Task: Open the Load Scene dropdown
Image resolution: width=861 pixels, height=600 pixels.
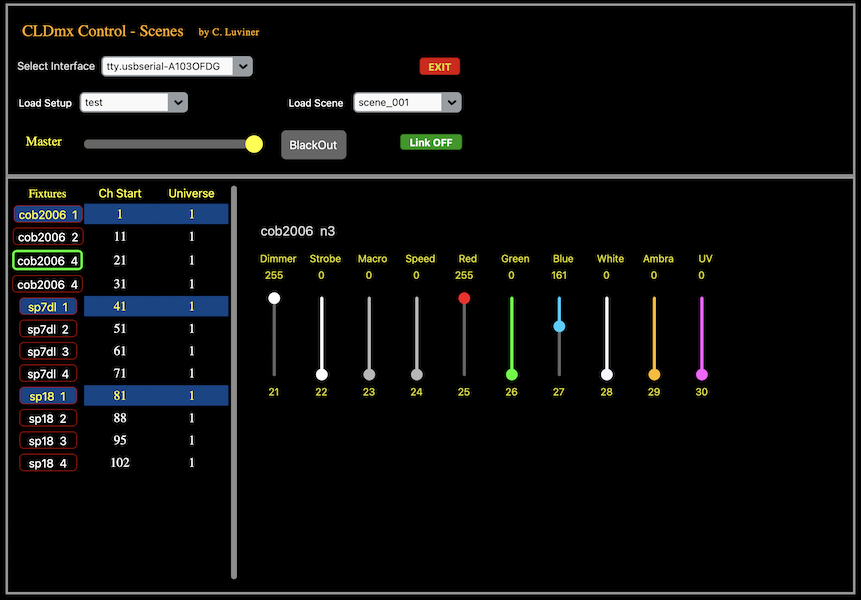Action: [x=407, y=103]
